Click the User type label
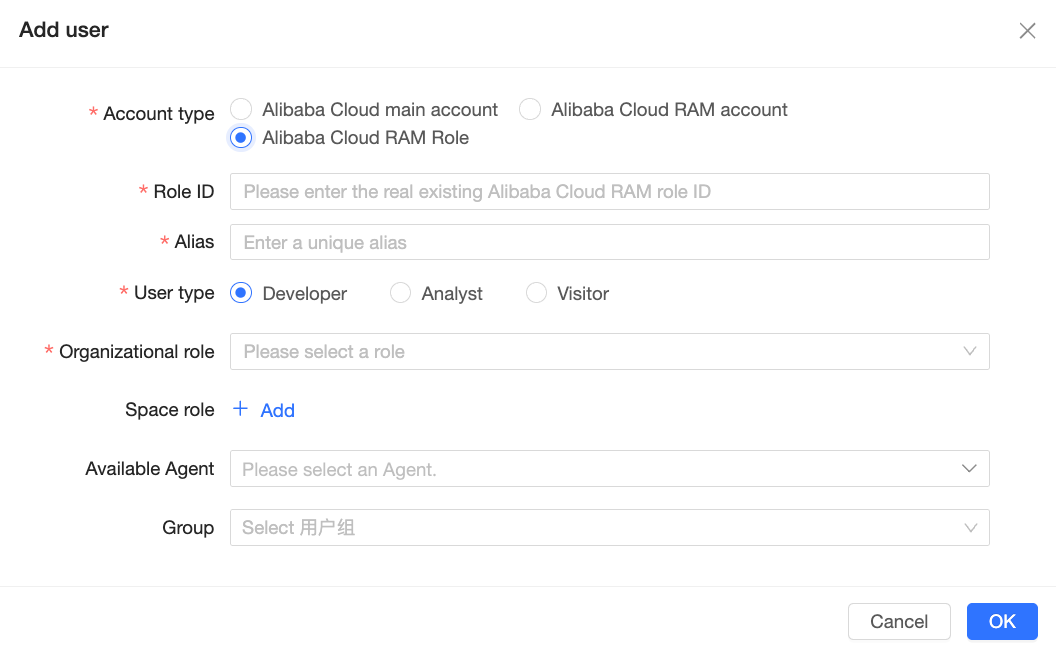The width and height of the screenshot is (1056, 656). (x=174, y=293)
